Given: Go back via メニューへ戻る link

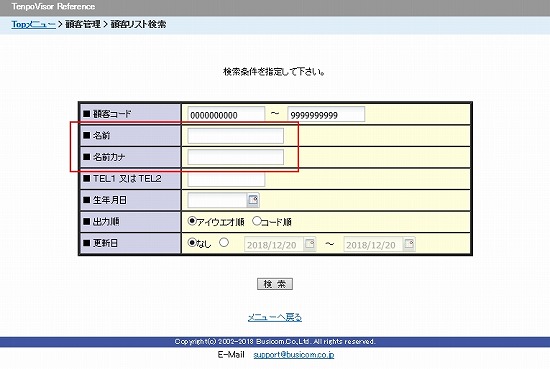Looking at the screenshot, I should click(x=275, y=317).
